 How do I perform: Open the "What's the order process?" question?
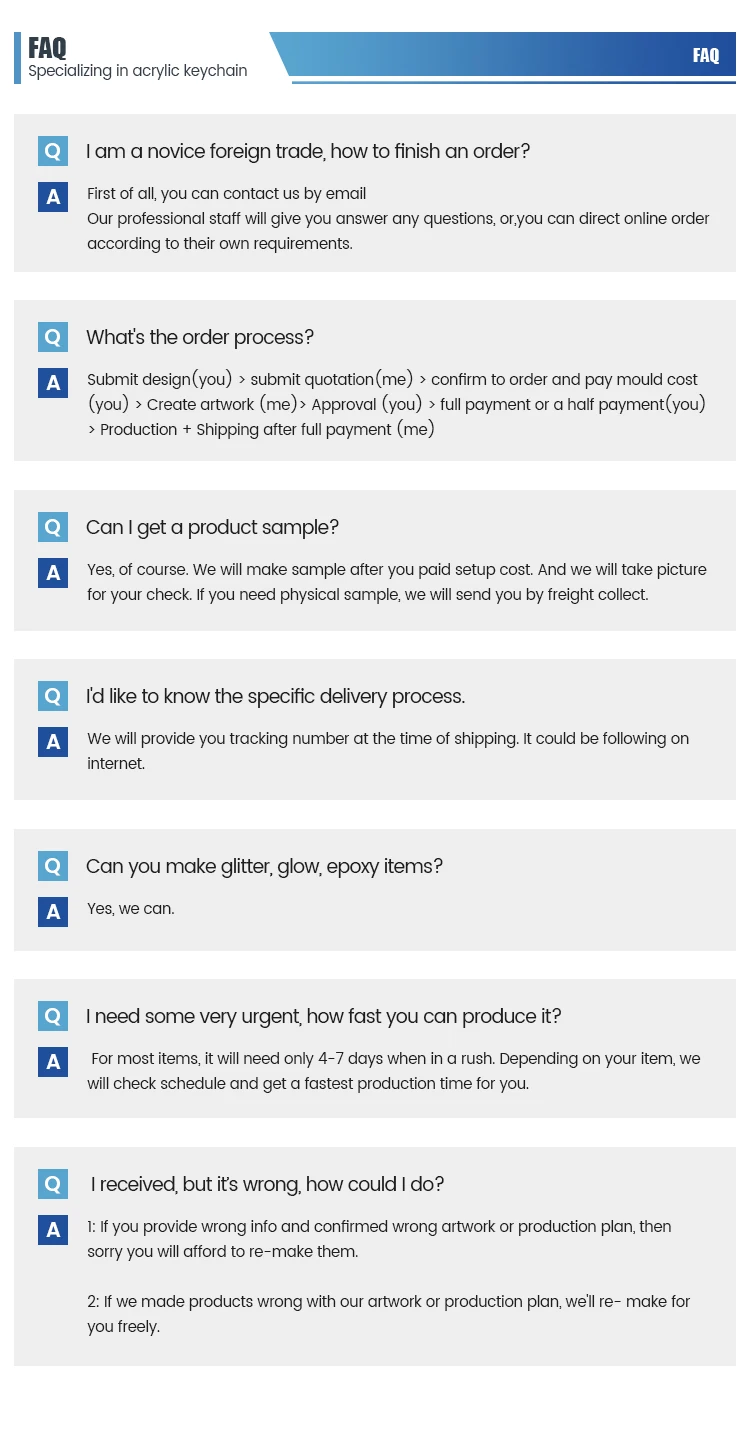[200, 337]
